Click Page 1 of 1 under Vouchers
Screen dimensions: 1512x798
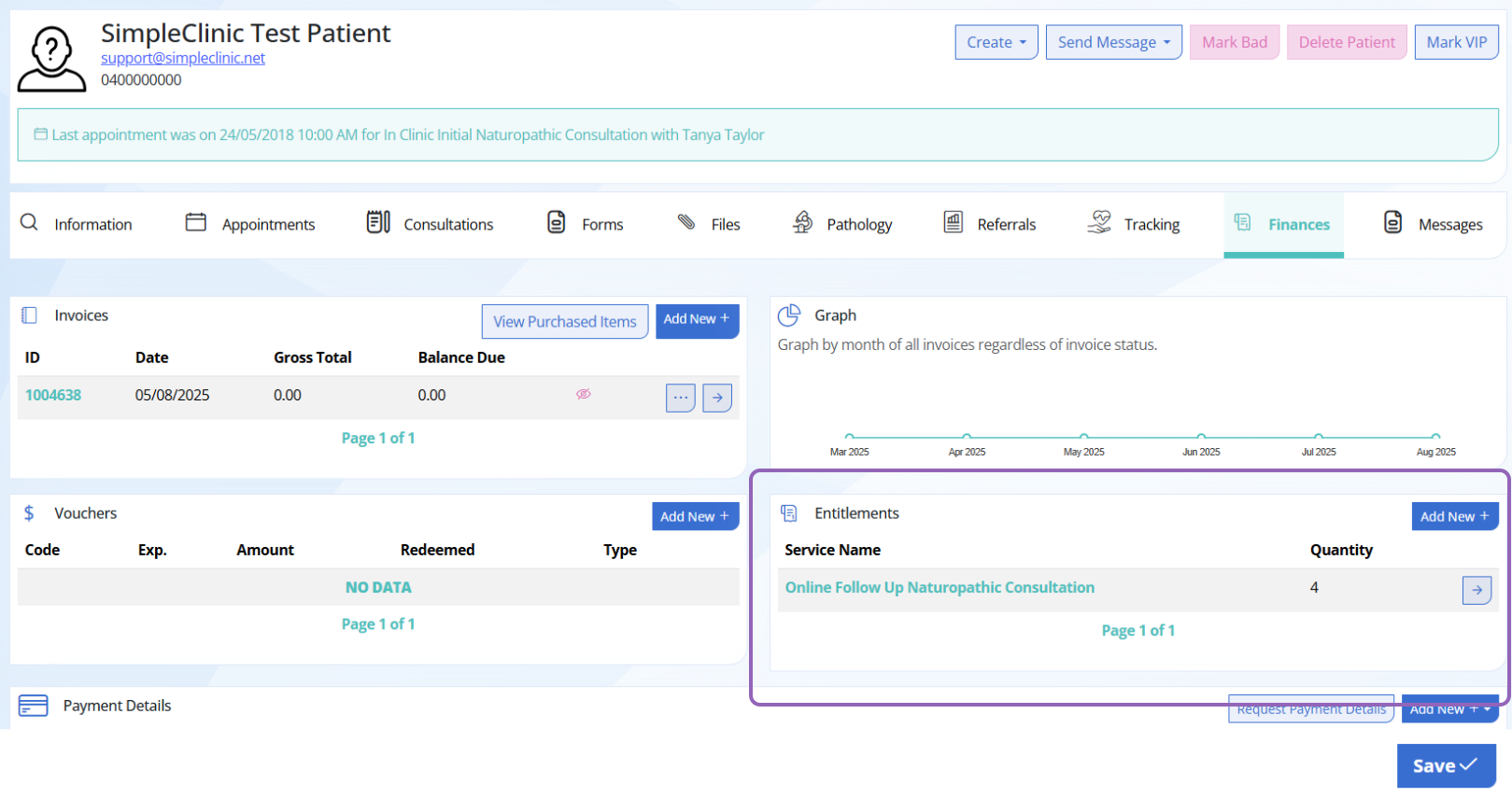click(x=378, y=623)
